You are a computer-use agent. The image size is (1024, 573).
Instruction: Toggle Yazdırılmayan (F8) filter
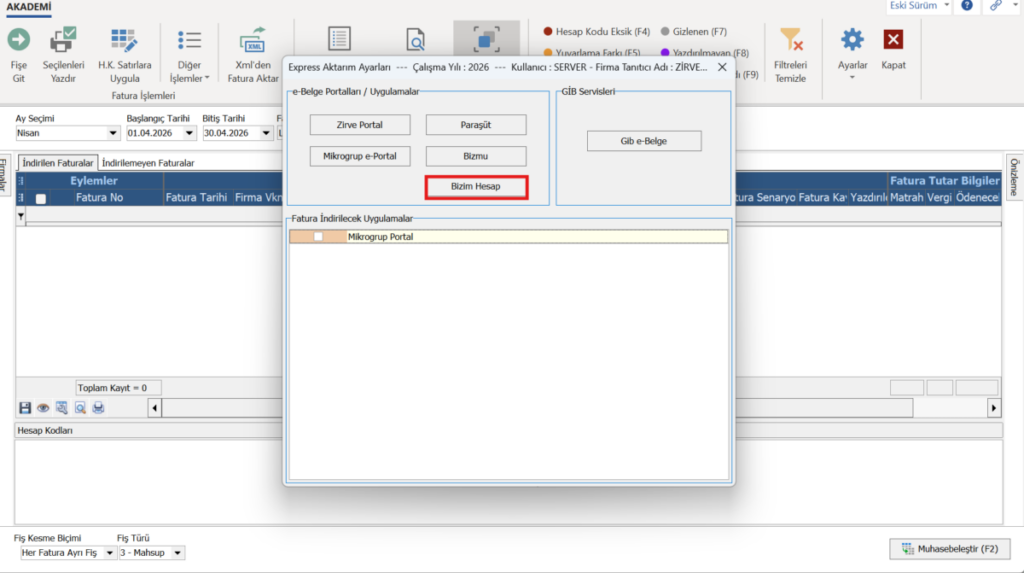pos(705,53)
